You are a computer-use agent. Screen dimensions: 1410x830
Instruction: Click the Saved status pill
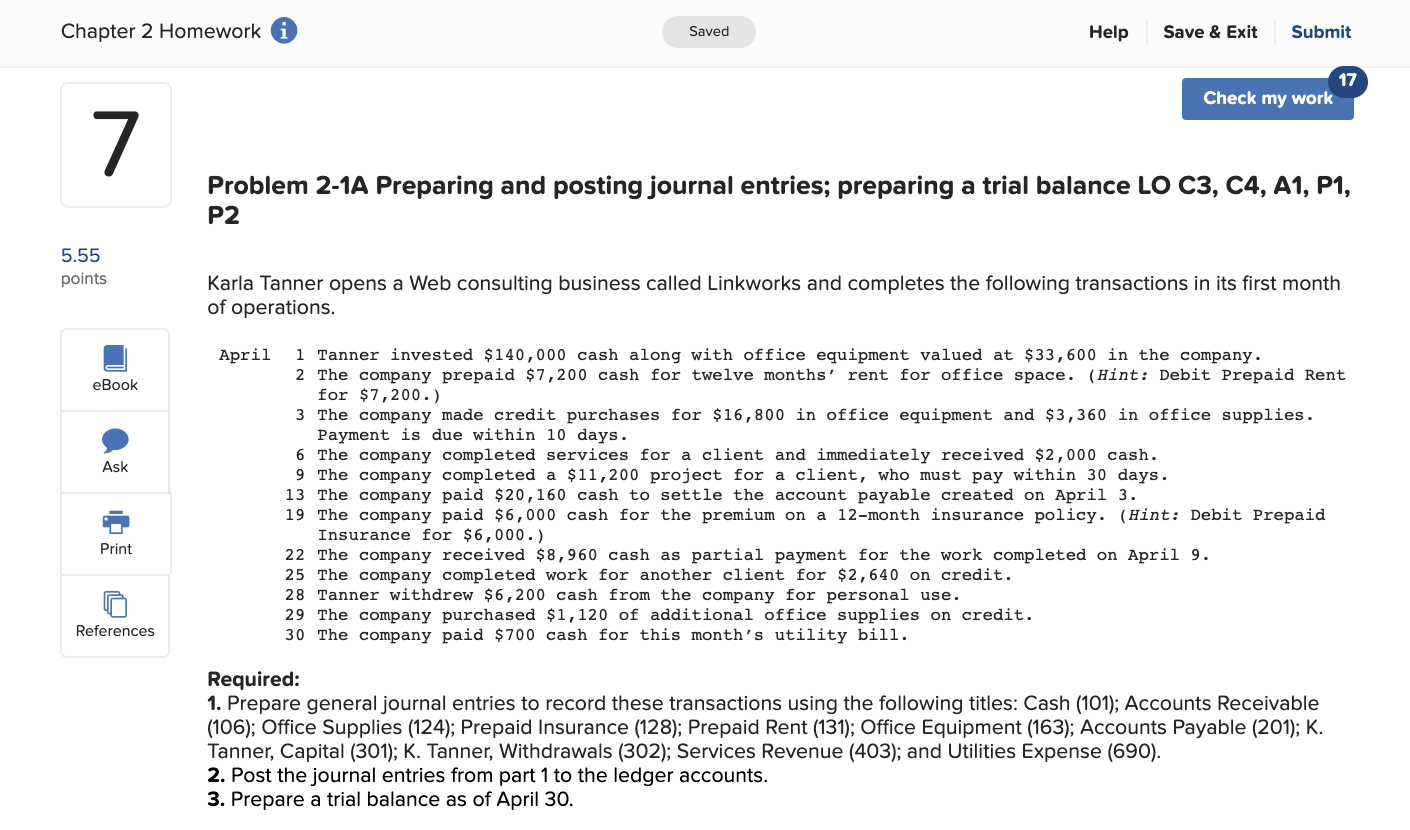point(709,32)
